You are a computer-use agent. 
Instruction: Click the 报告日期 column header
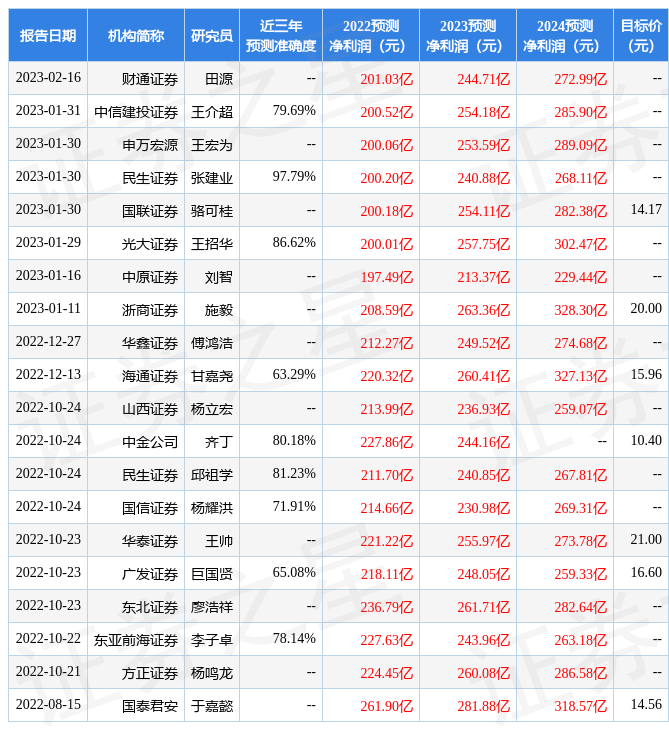48,36
